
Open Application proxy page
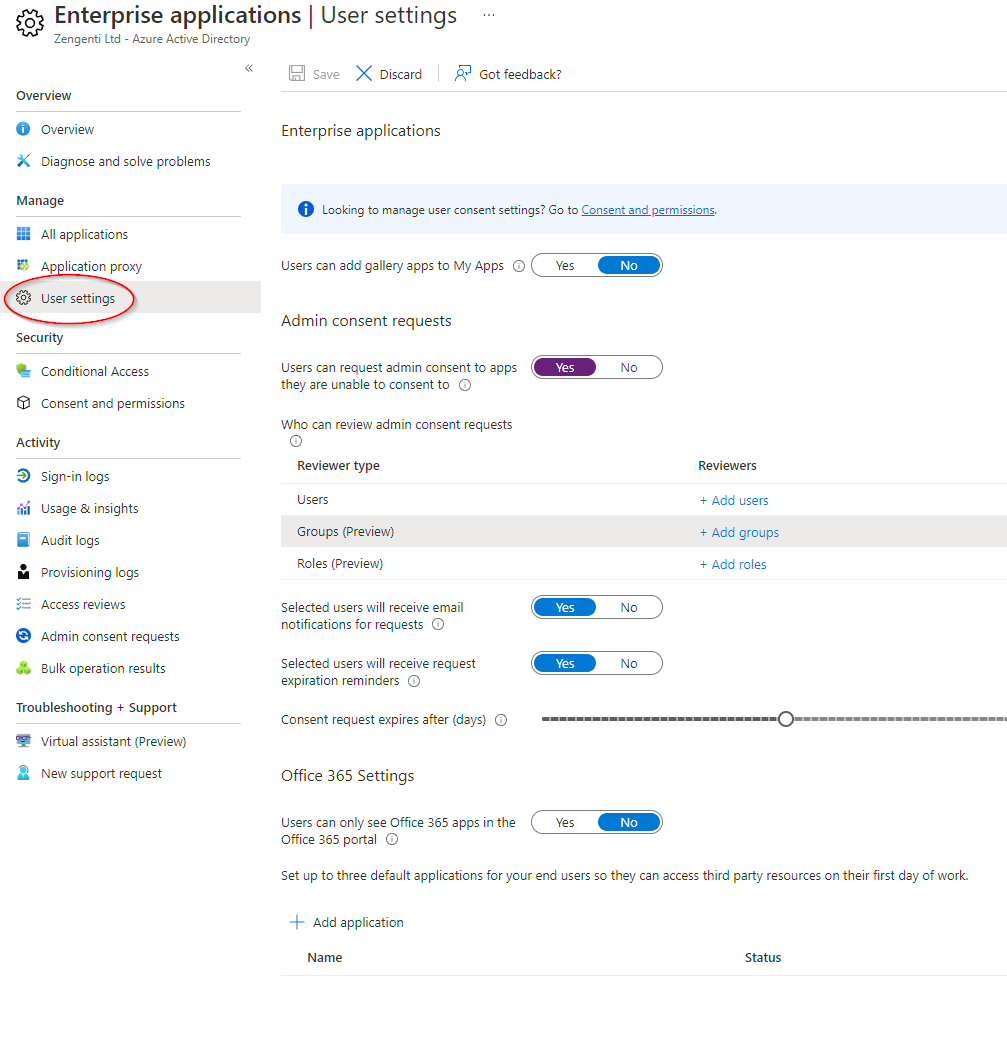tap(91, 266)
